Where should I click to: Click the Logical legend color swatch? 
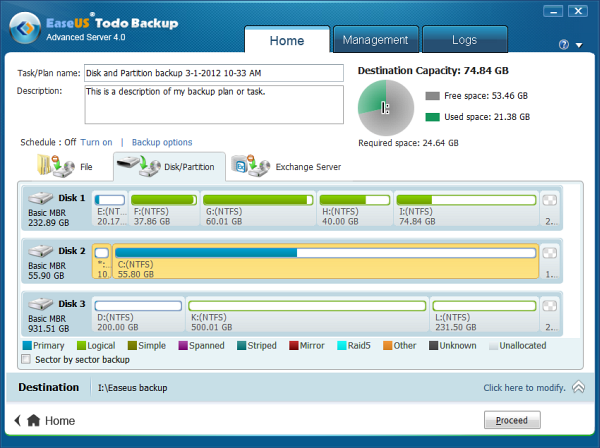tap(82, 346)
